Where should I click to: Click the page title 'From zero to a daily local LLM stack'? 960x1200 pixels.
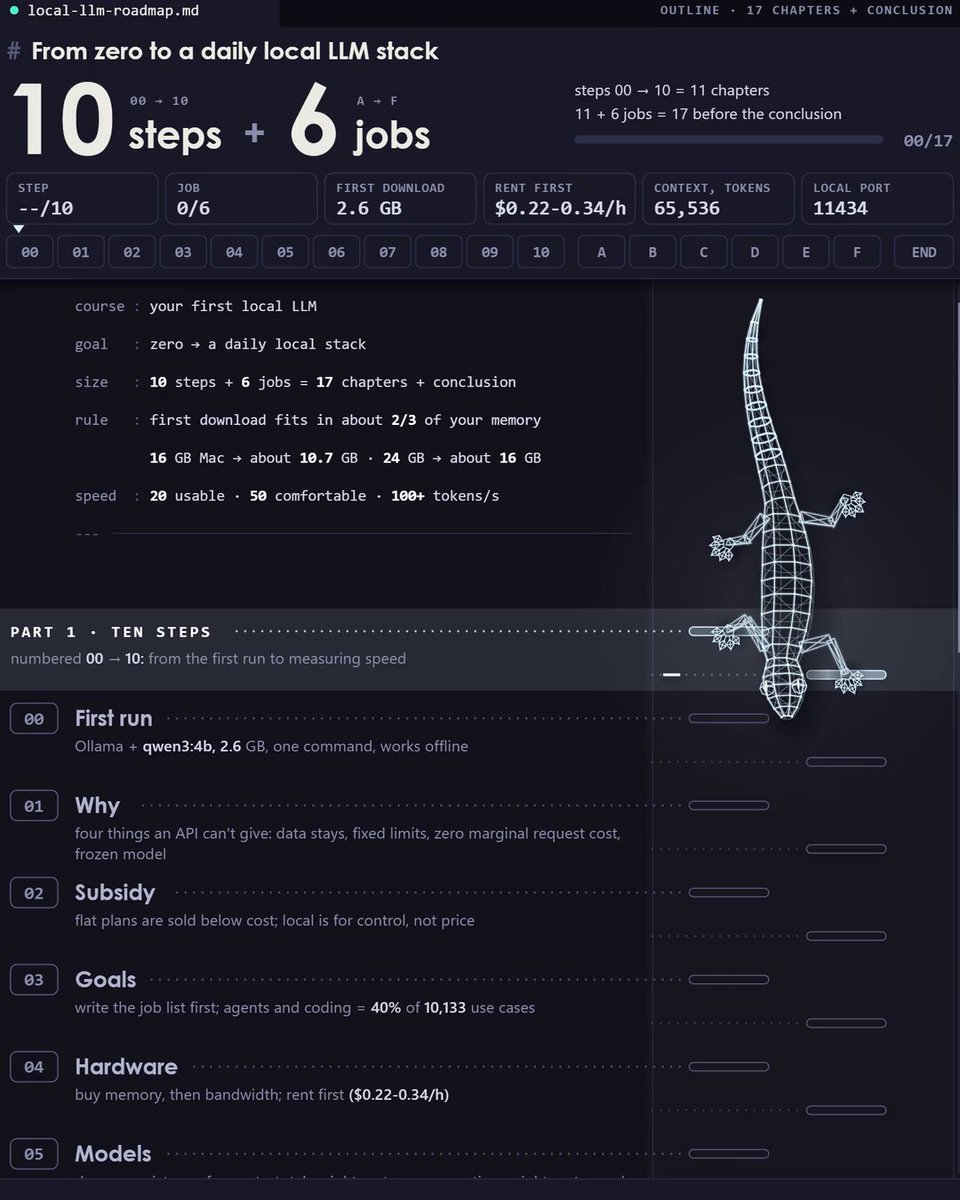point(235,51)
